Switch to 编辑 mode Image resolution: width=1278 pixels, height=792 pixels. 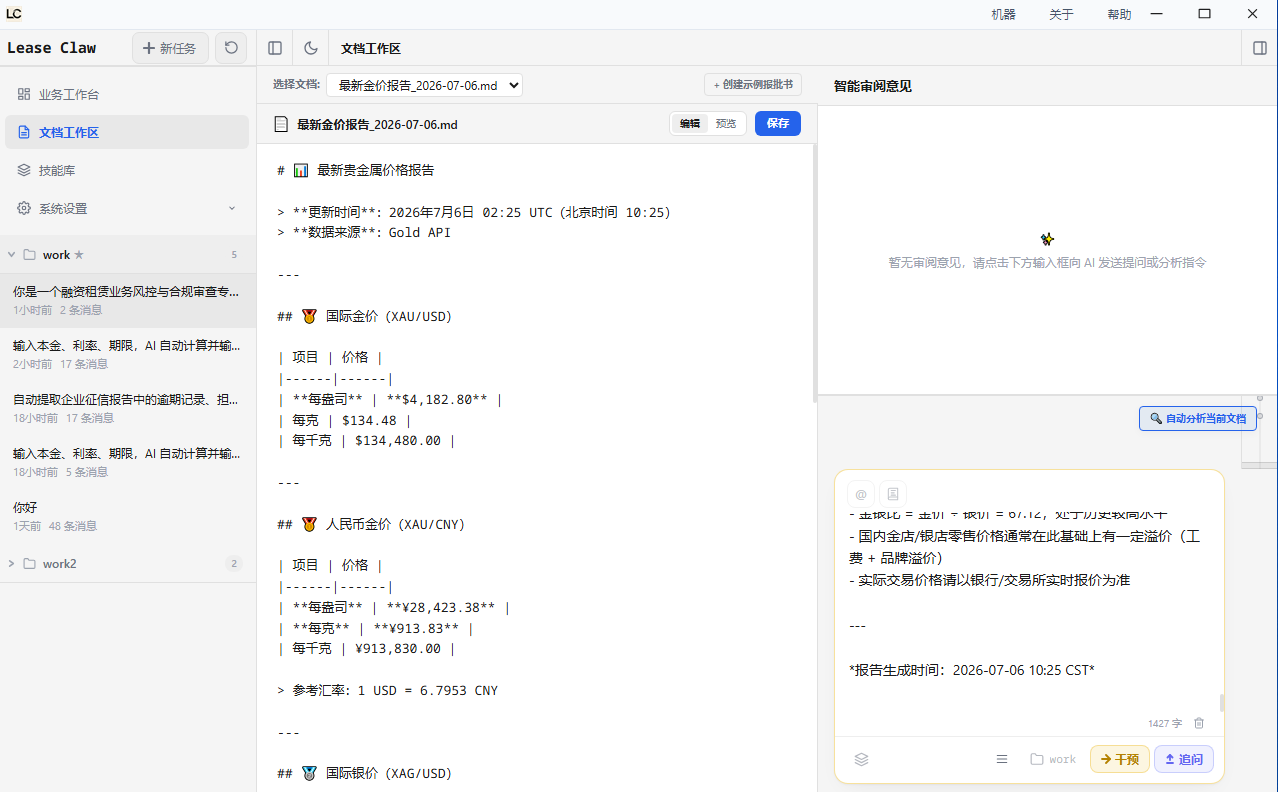pos(690,124)
